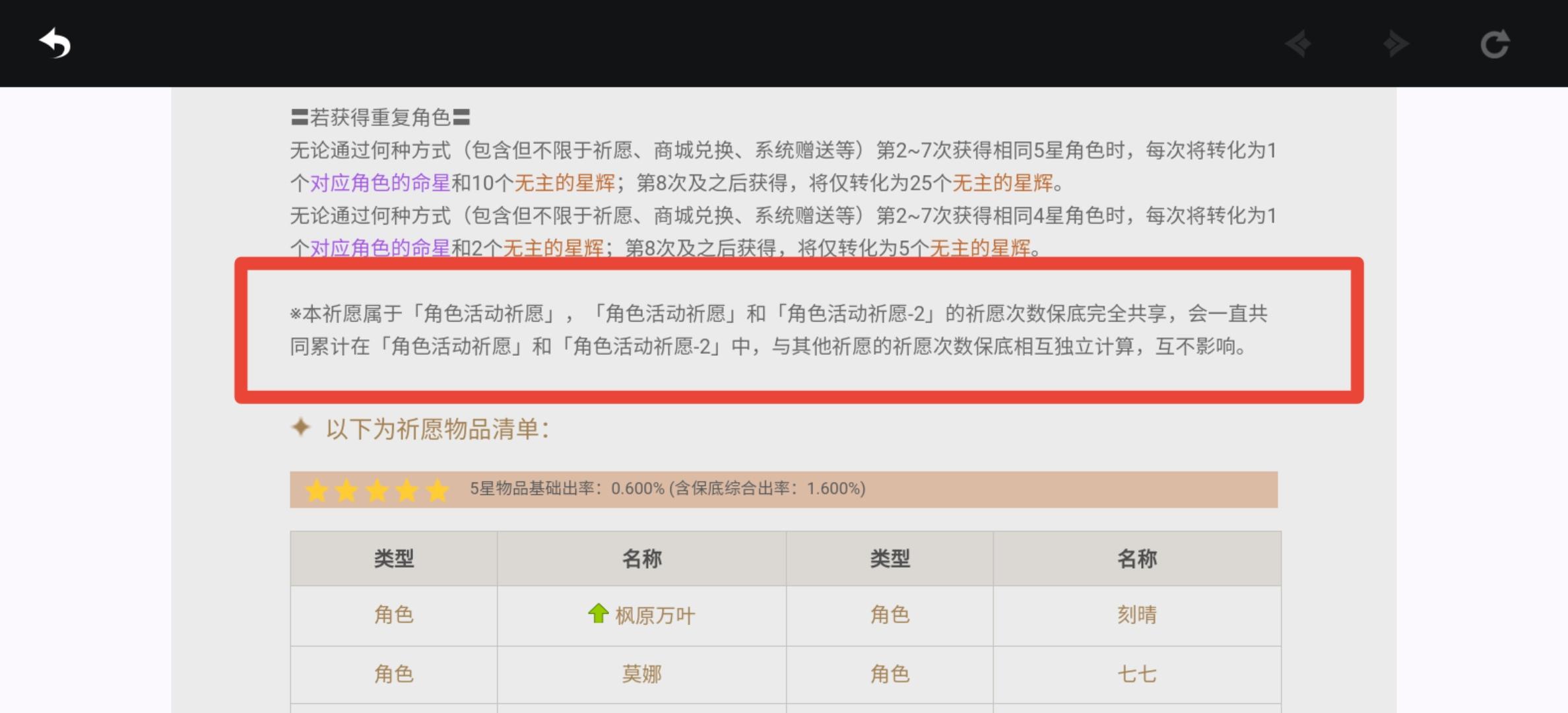This screenshot has width=1568, height=713.
Task: Click 角色 type cell in 莫娜 row
Action: coord(394,674)
